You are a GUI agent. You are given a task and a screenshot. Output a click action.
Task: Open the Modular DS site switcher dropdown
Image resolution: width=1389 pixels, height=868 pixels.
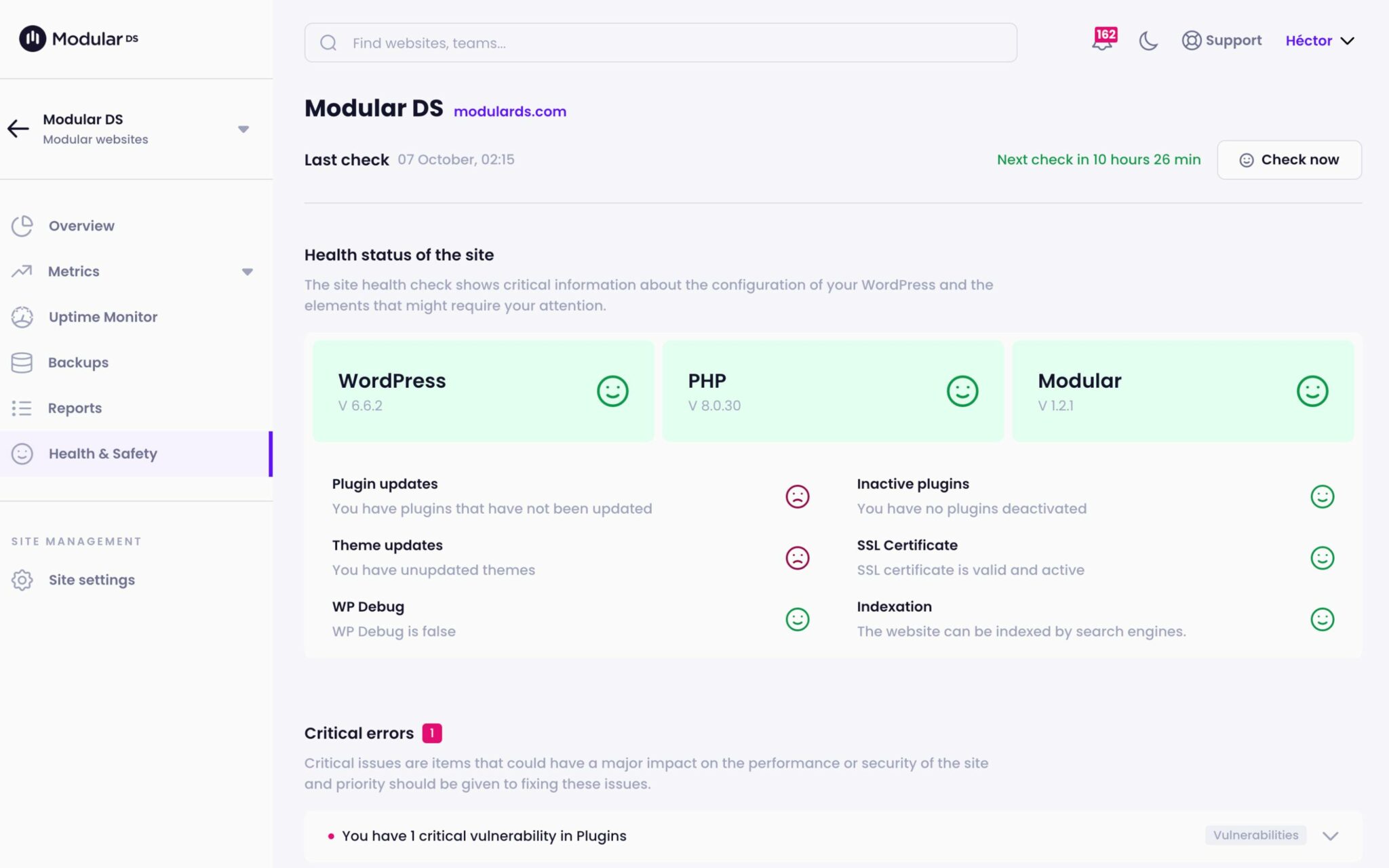[x=243, y=129]
